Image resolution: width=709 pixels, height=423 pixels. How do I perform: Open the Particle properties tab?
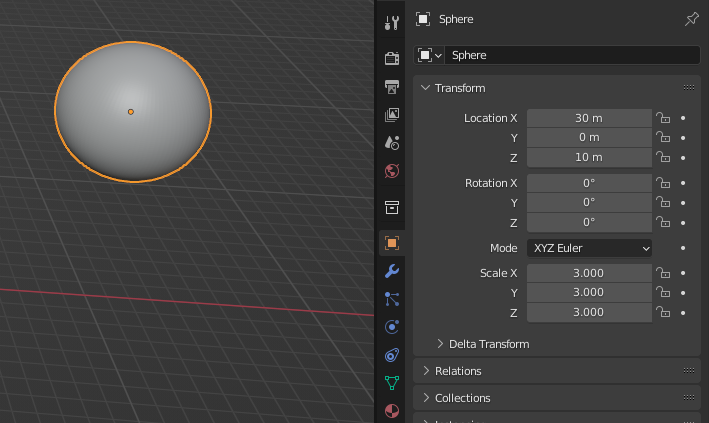[392, 299]
